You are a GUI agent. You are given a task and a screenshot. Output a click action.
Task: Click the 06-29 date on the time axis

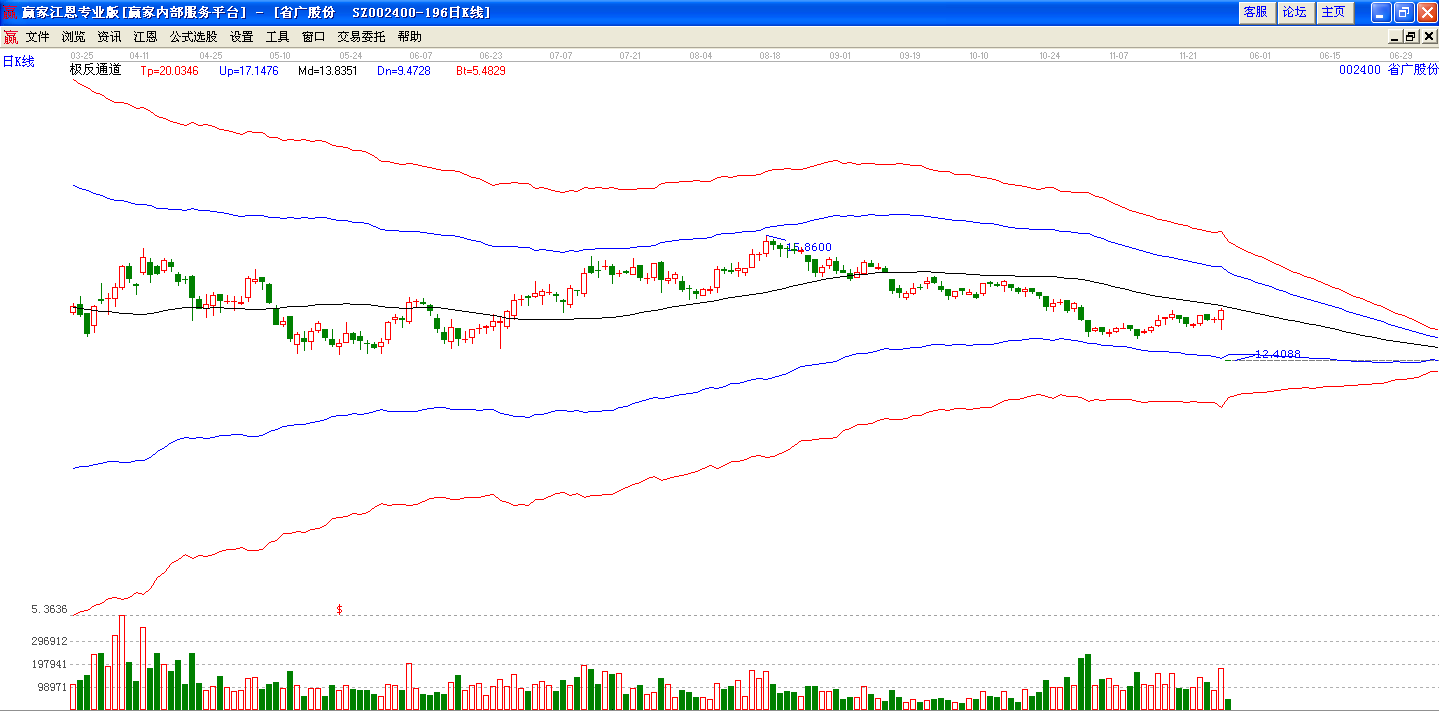coord(1401,56)
